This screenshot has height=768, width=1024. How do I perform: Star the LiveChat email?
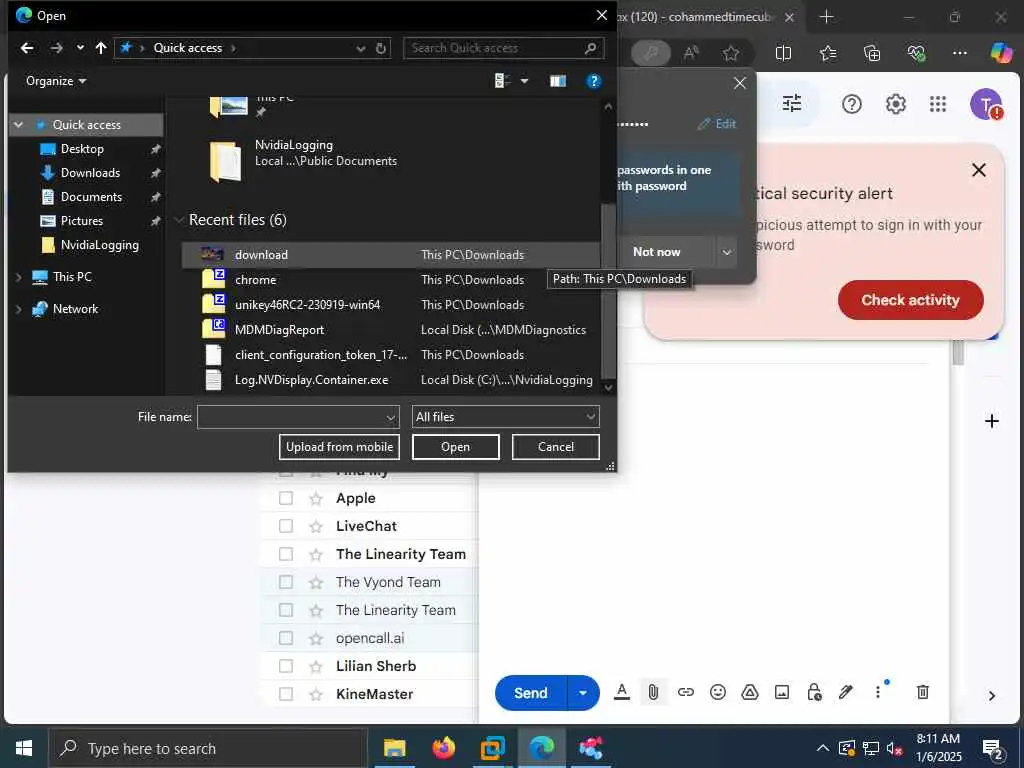316,526
